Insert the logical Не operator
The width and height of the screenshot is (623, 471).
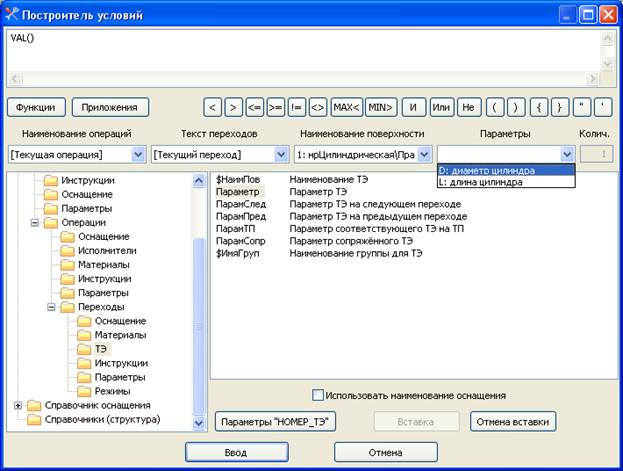(x=469, y=107)
